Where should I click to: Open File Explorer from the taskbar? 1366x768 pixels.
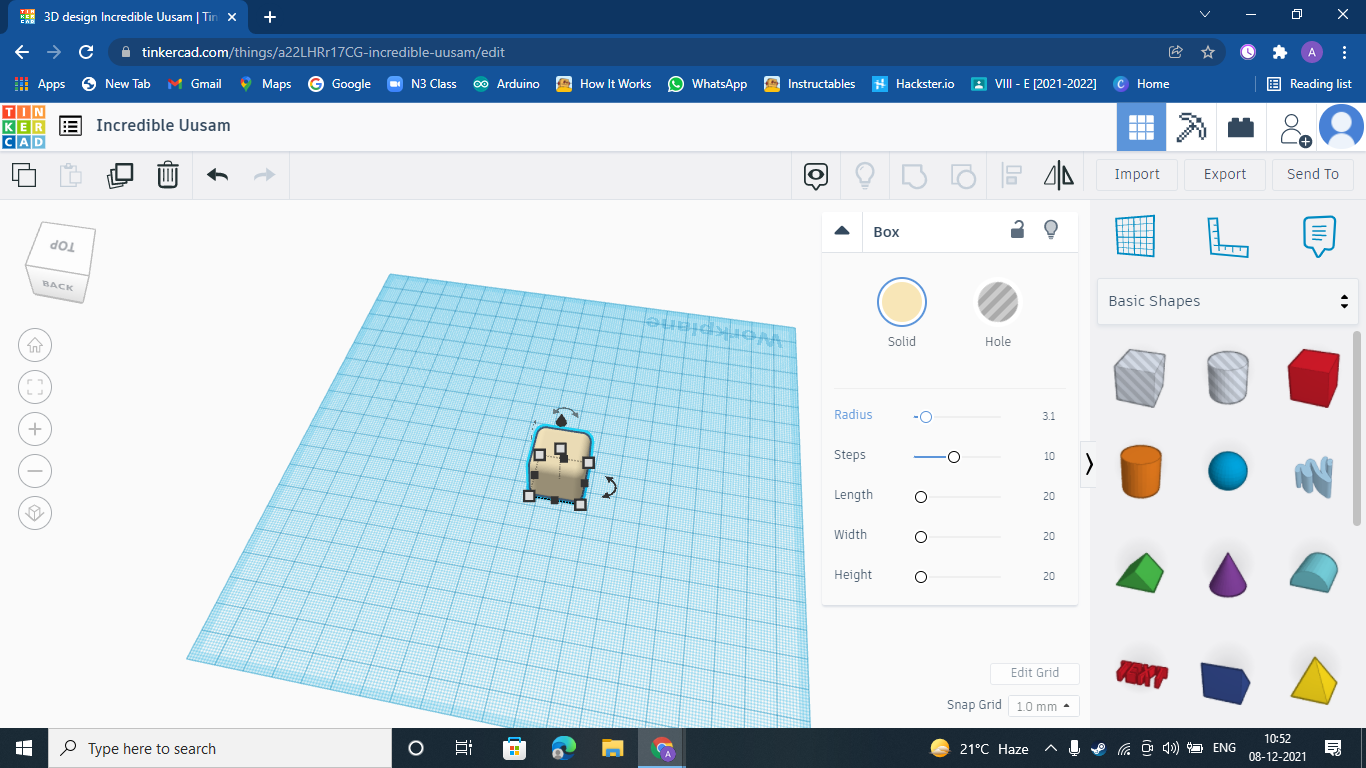(613, 748)
